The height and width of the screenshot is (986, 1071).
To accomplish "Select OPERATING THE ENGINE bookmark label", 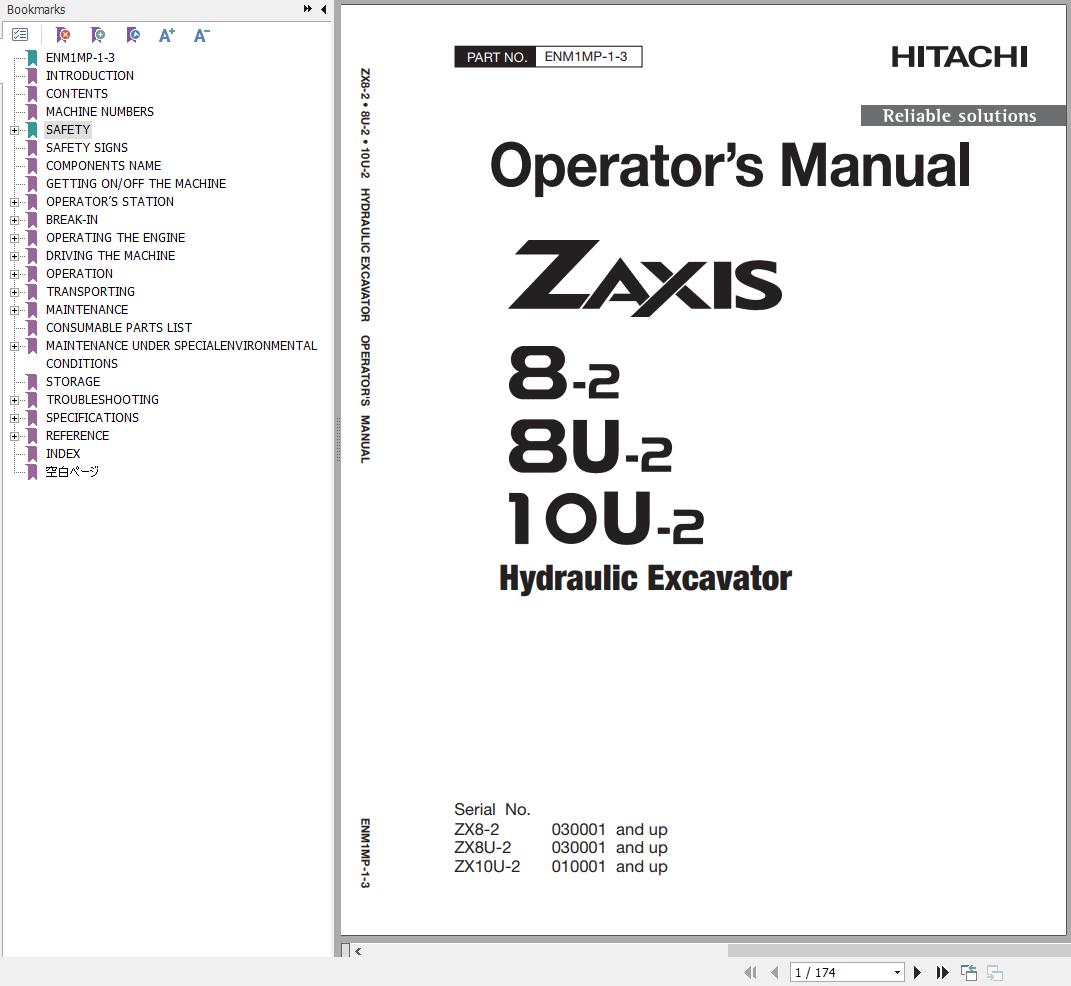I will tap(115, 238).
